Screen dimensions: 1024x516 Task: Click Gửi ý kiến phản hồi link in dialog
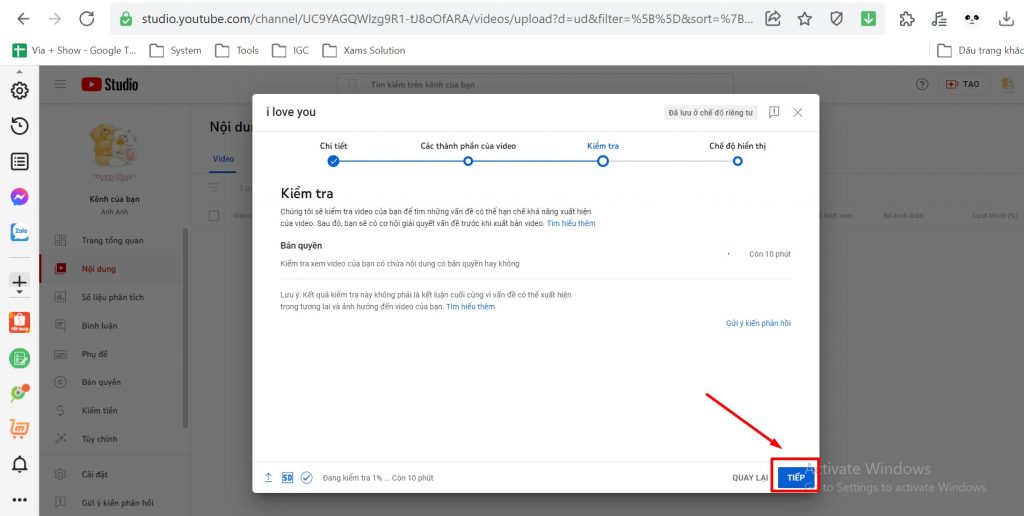coord(758,323)
